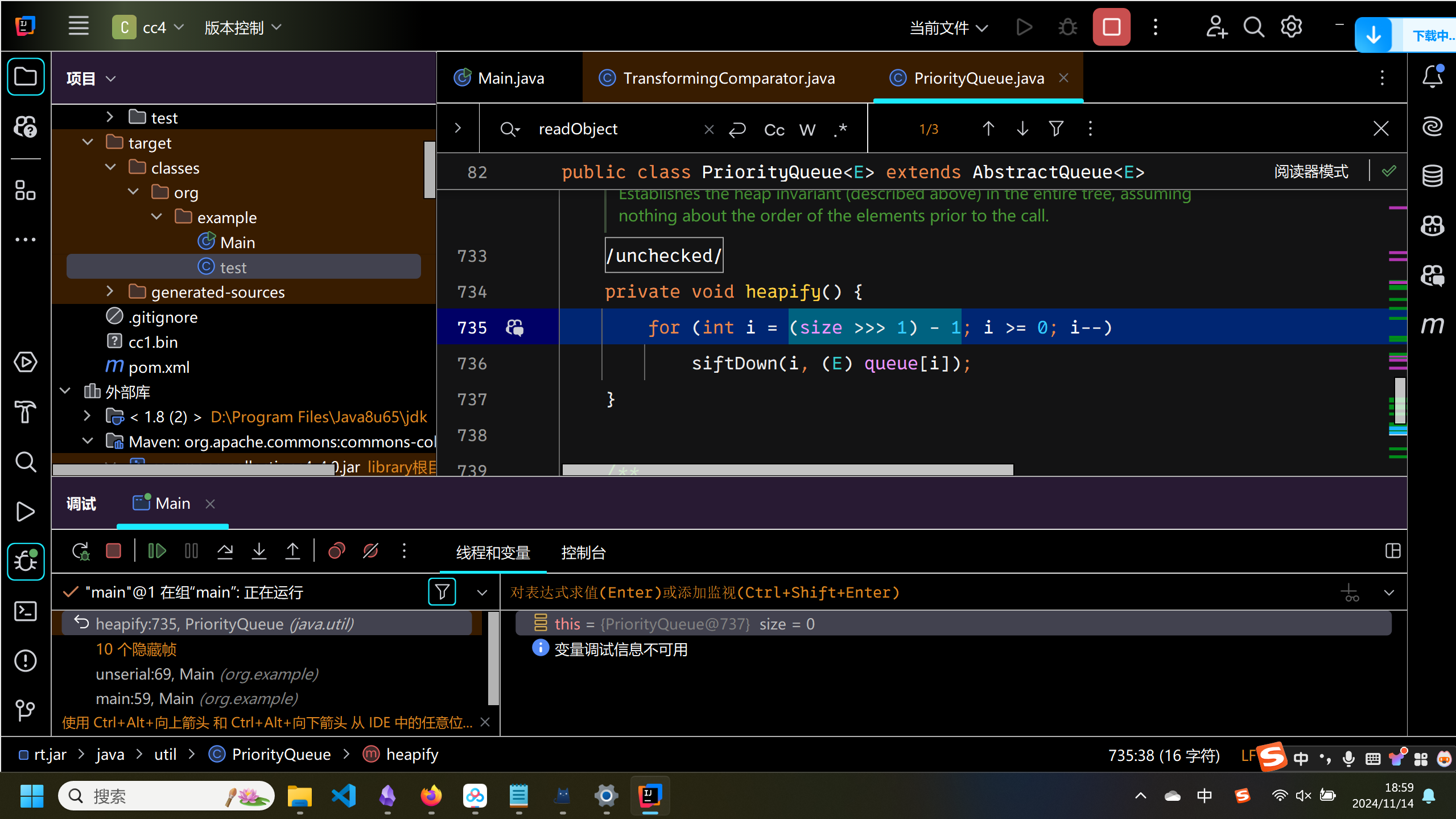Click the Step Into debug icon

[x=259, y=551]
